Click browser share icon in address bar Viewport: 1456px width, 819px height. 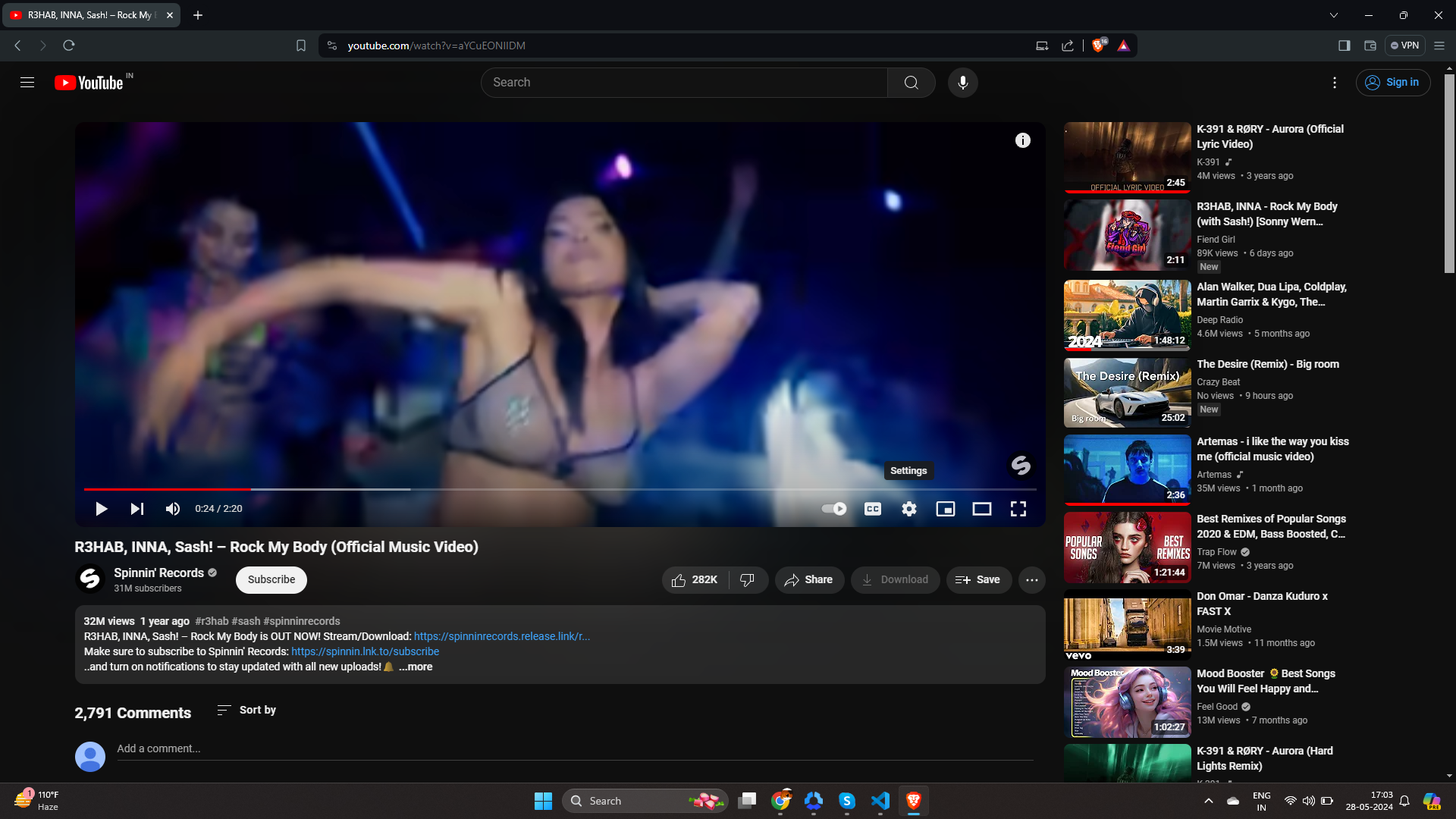point(1068,45)
